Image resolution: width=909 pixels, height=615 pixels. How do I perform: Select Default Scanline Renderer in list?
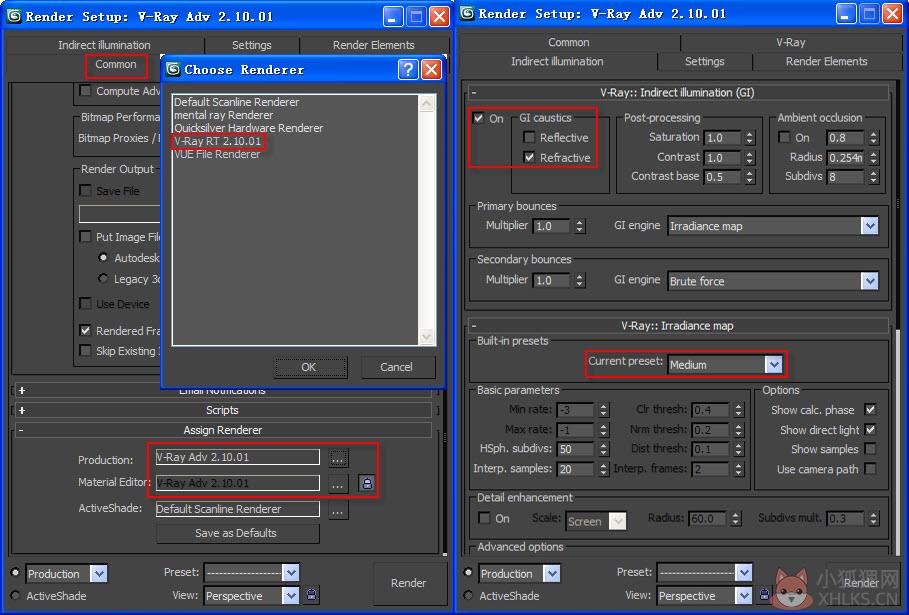(237, 102)
